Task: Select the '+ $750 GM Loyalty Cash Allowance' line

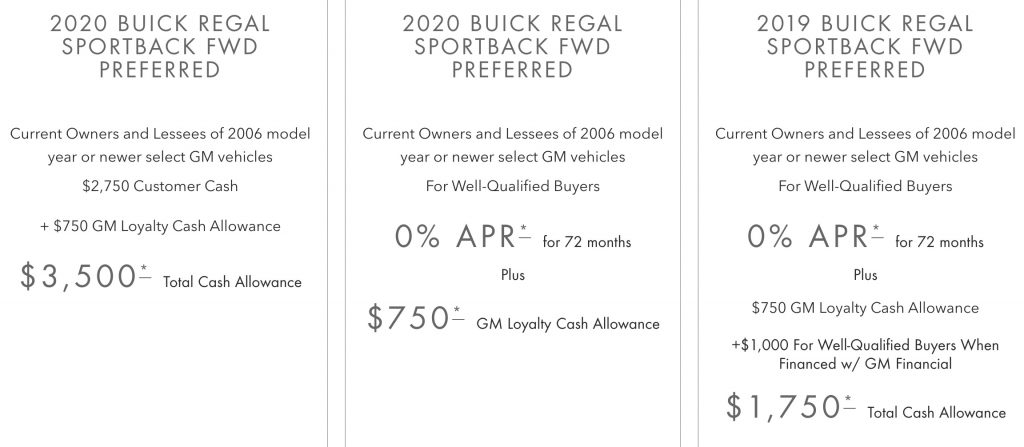Action: pos(160,226)
